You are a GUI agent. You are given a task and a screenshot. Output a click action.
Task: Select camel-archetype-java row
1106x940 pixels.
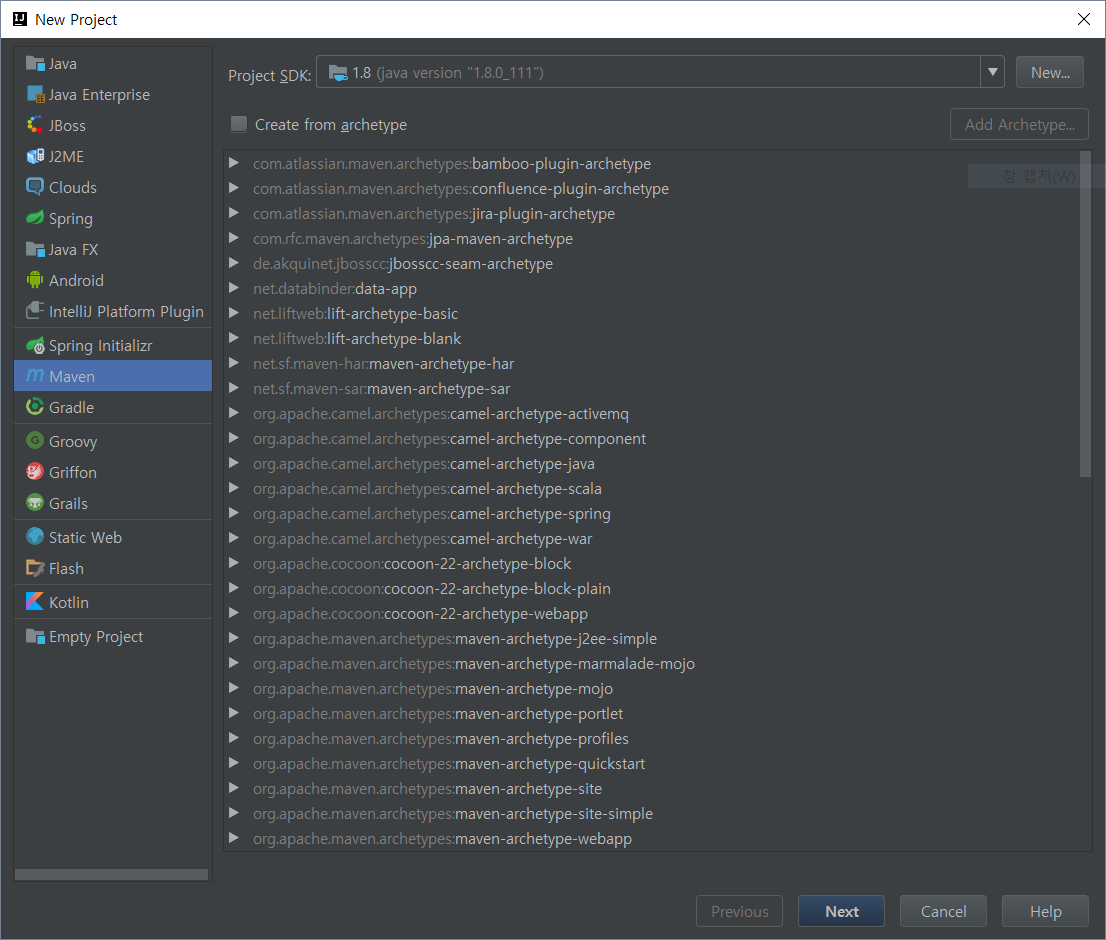[x=652, y=463]
